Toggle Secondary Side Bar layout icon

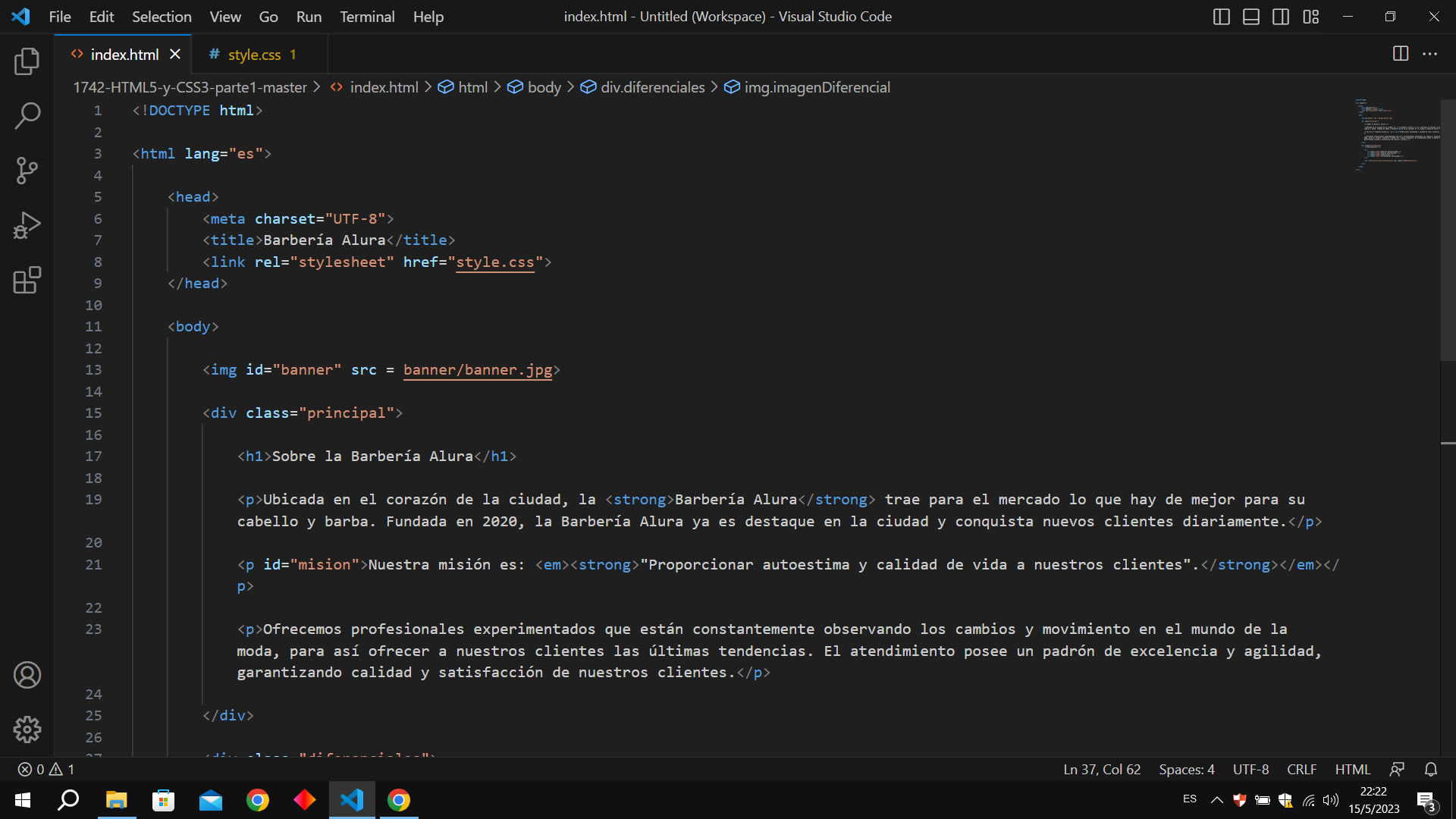[x=1281, y=17]
